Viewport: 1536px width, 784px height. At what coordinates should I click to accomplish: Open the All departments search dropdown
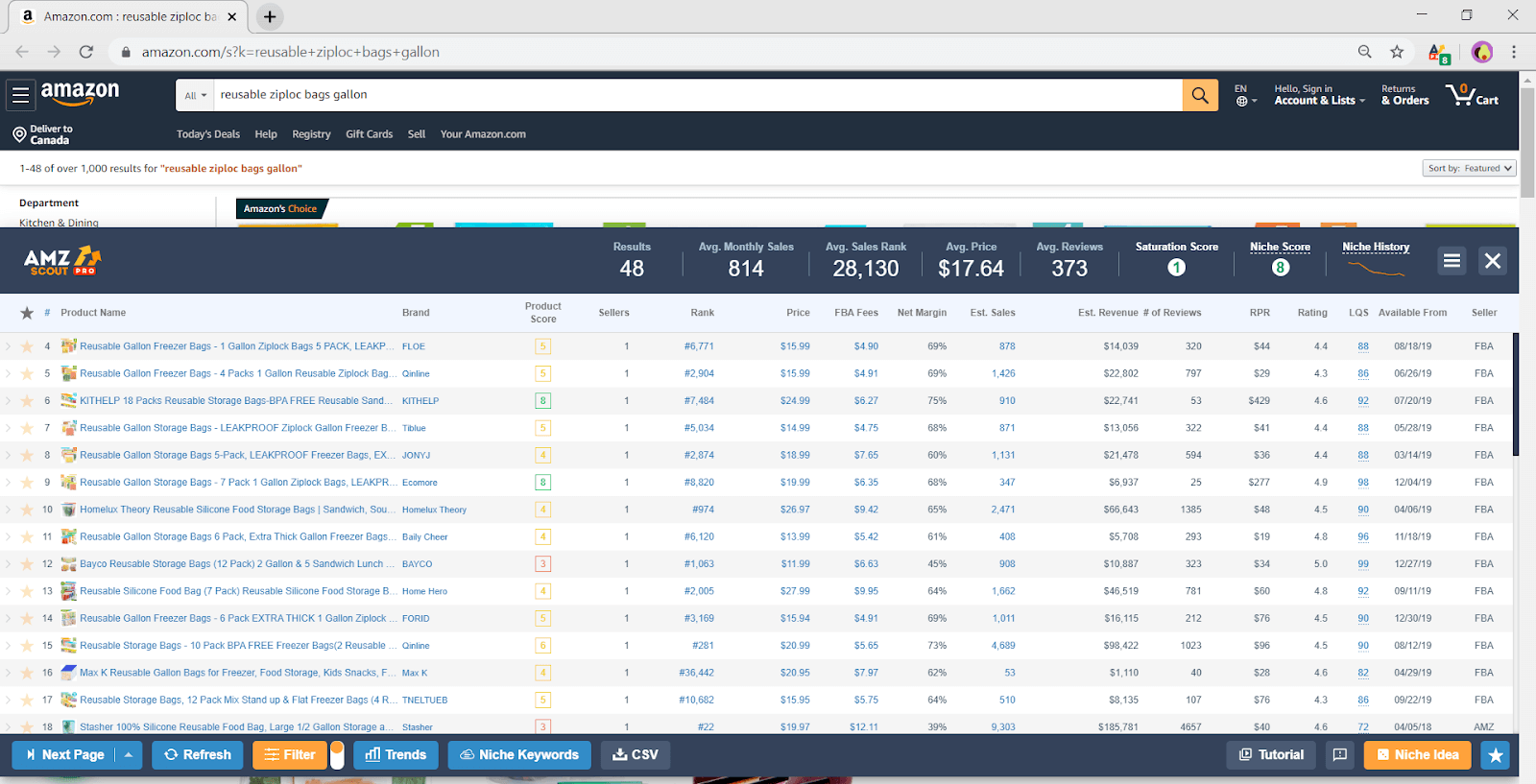pyautogui.click(x=195, y=95)
